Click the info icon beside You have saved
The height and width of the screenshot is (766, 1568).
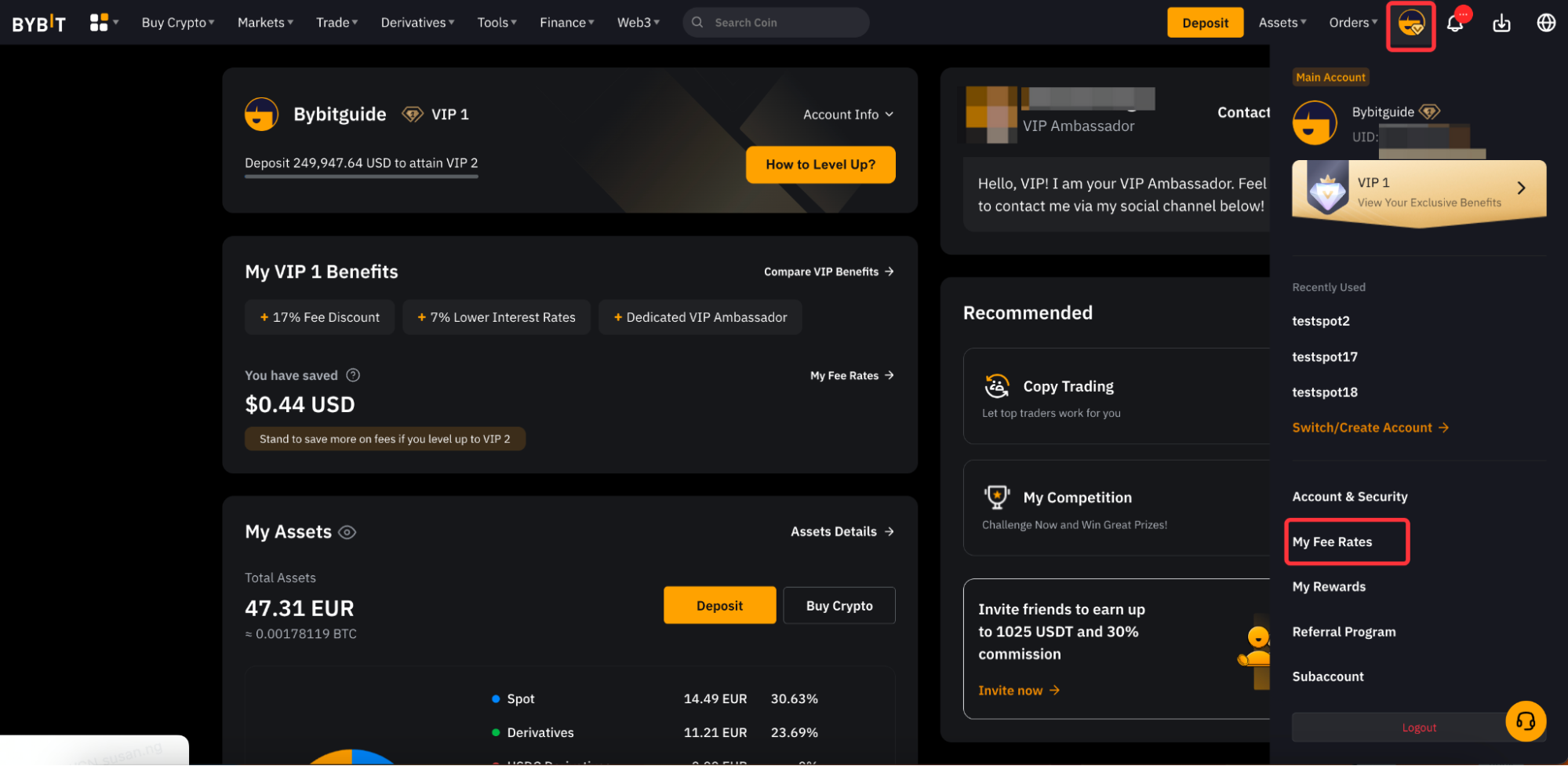pyautogui.click(x=353, y=375)
